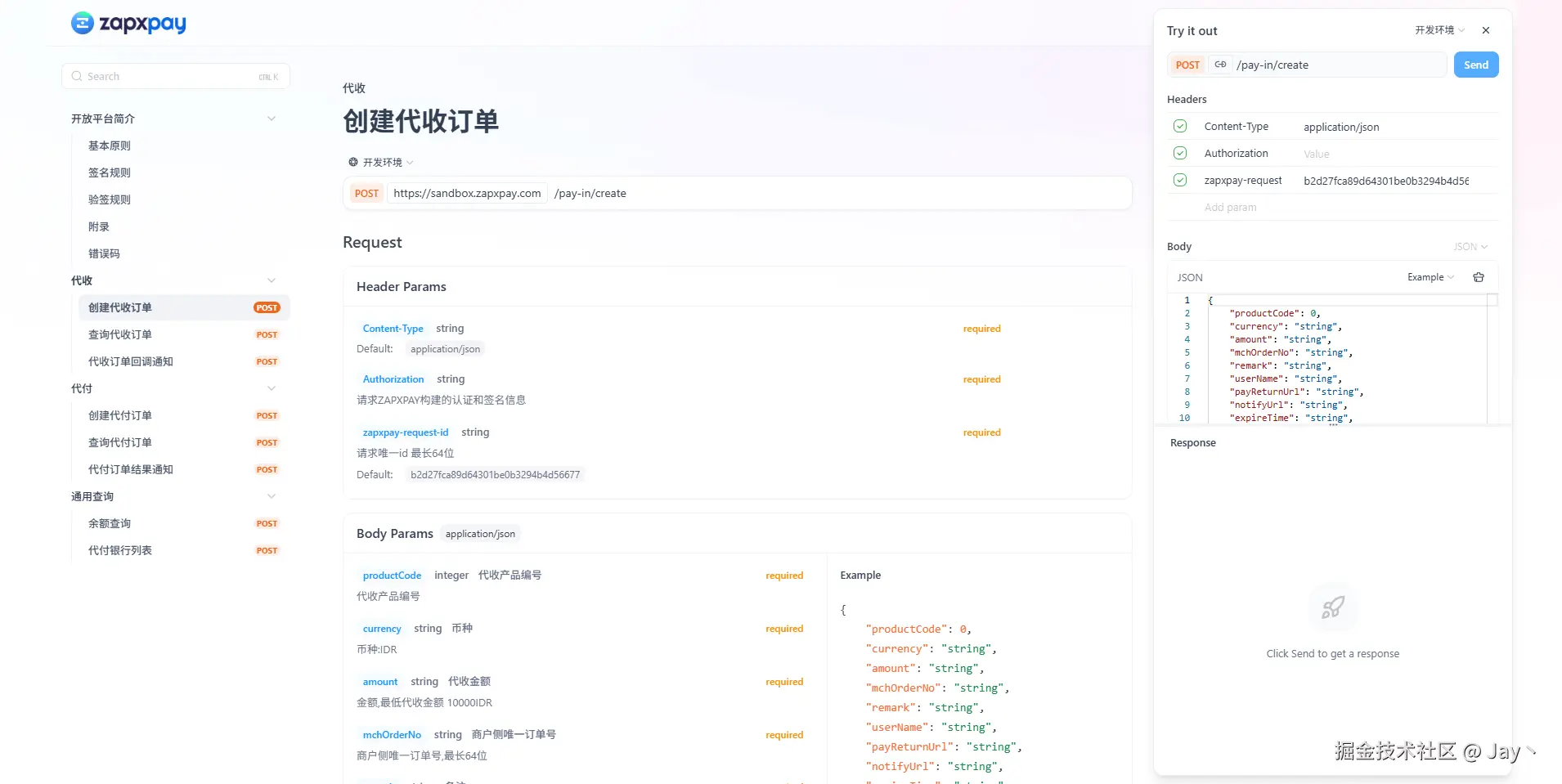Toggle the Authorization header checkbox

pos(1179,153)
